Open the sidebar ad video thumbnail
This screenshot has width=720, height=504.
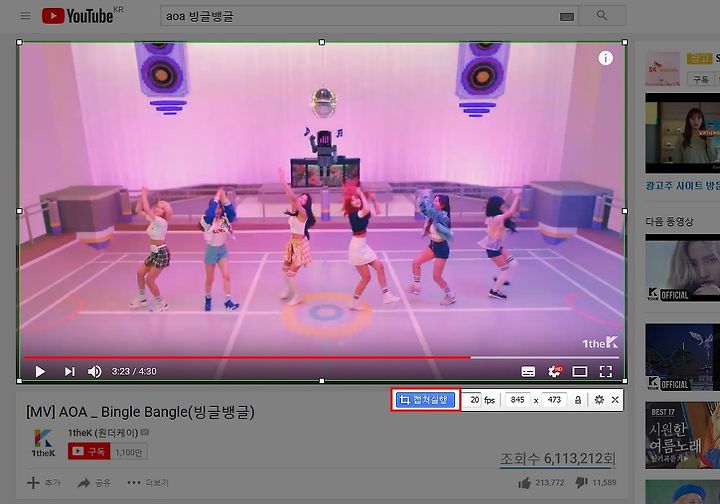(682, 133)
